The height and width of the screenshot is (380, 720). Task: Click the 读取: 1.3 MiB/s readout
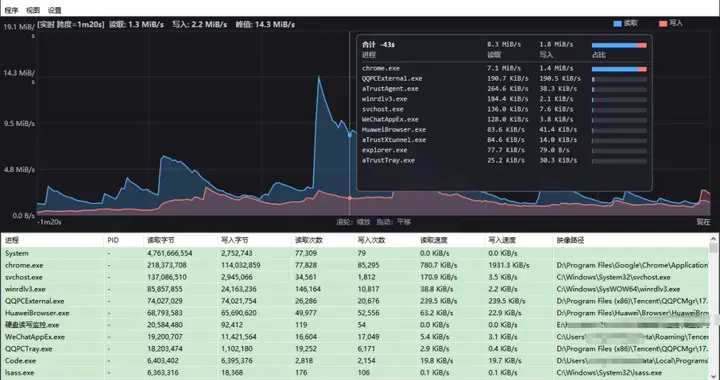[x=136, y=24]
